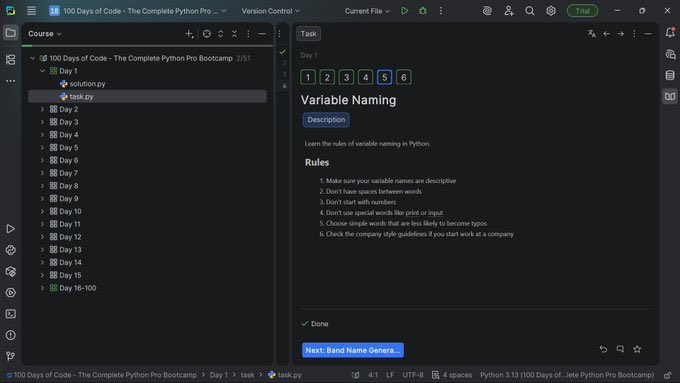
Task: Open Task panel options menu
Action: point(634,33)
